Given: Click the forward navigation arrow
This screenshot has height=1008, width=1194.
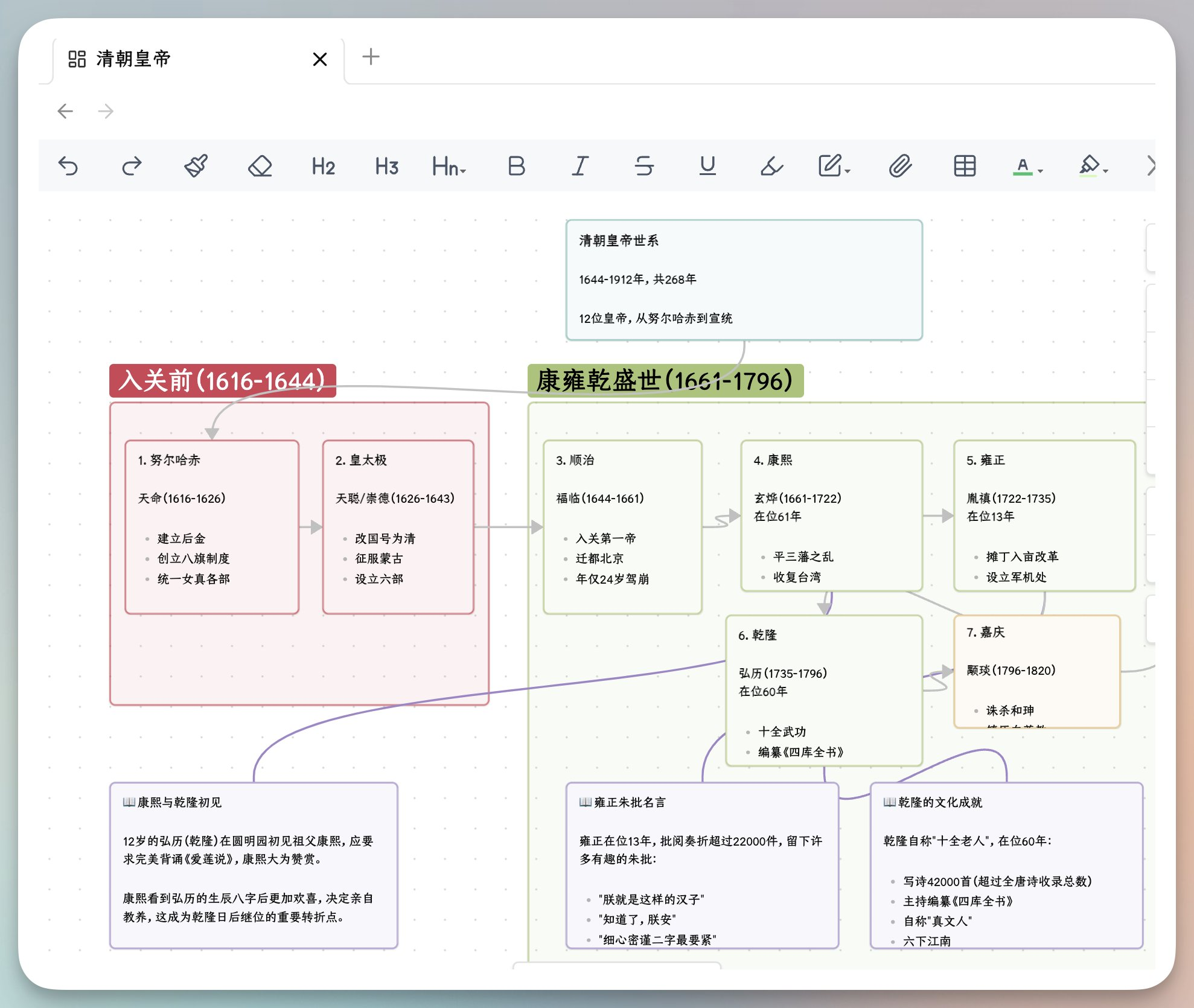Looking at the screenshot, I should [x=106, y=111].
